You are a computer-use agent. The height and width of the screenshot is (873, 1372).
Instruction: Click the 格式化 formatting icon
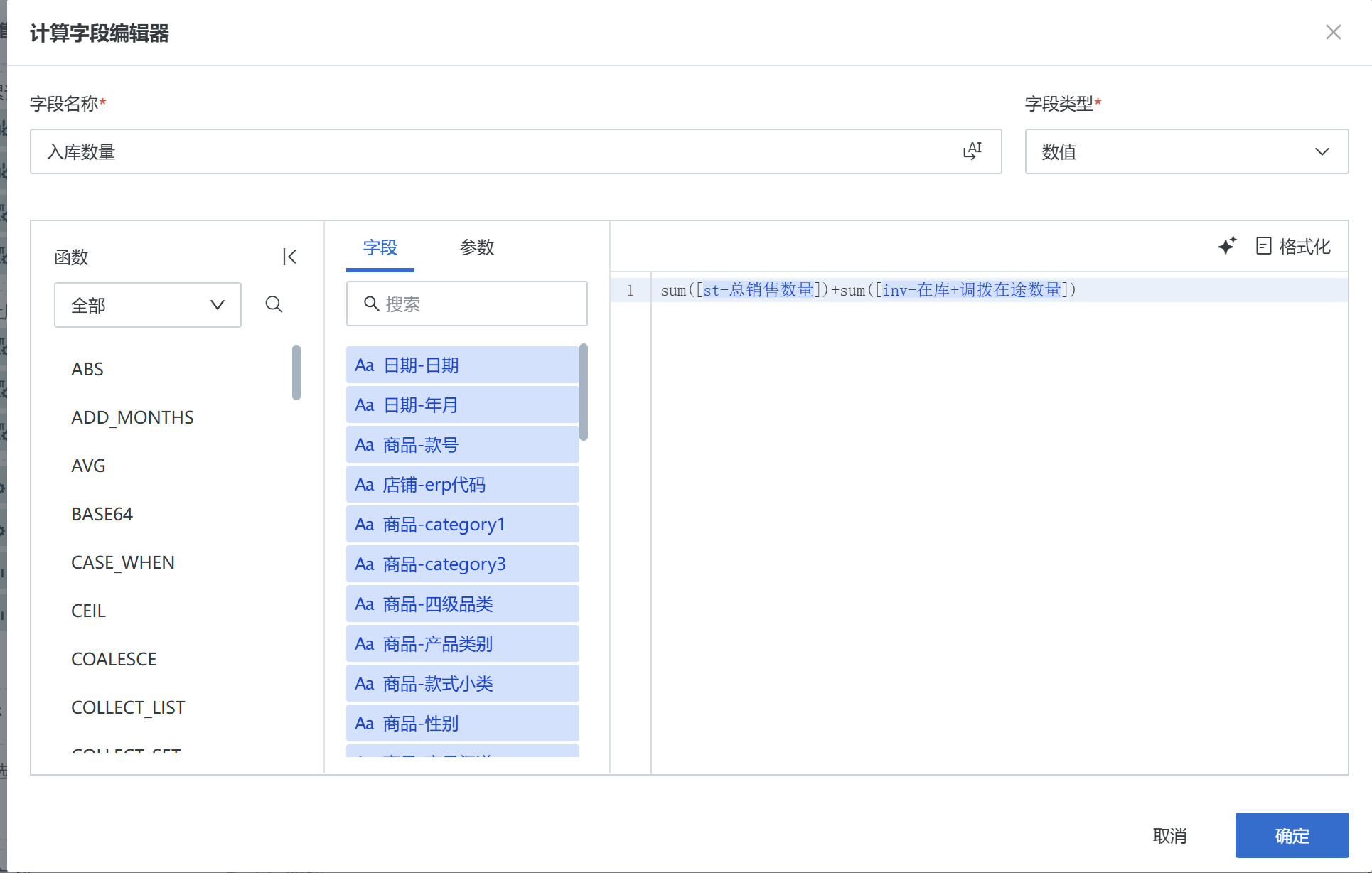[1263, 246]
